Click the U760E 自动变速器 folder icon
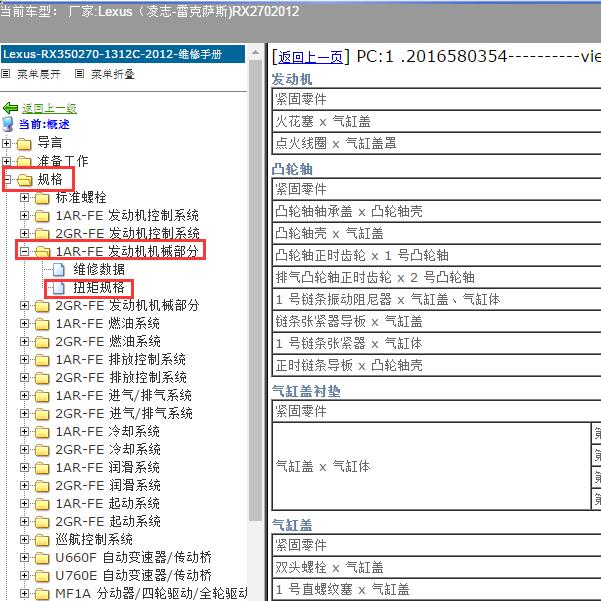601x601 pixels. [42, 576]
